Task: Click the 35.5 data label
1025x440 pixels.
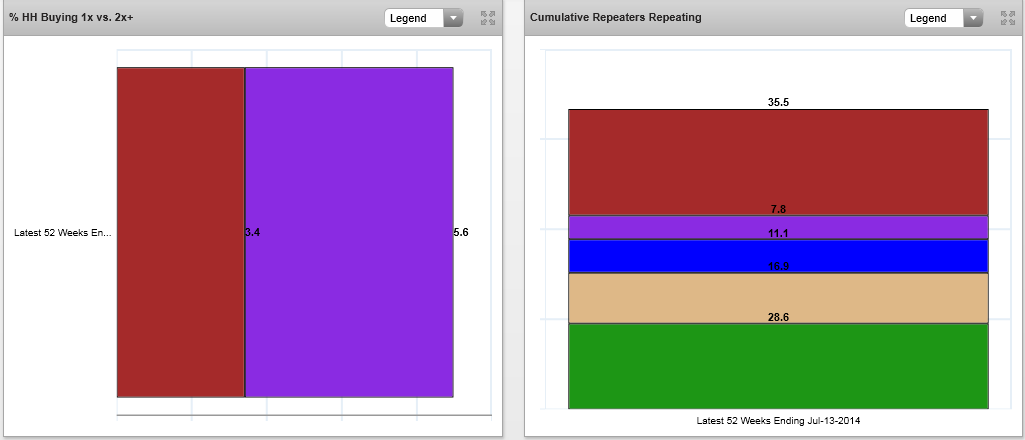Action: [778, 102]
